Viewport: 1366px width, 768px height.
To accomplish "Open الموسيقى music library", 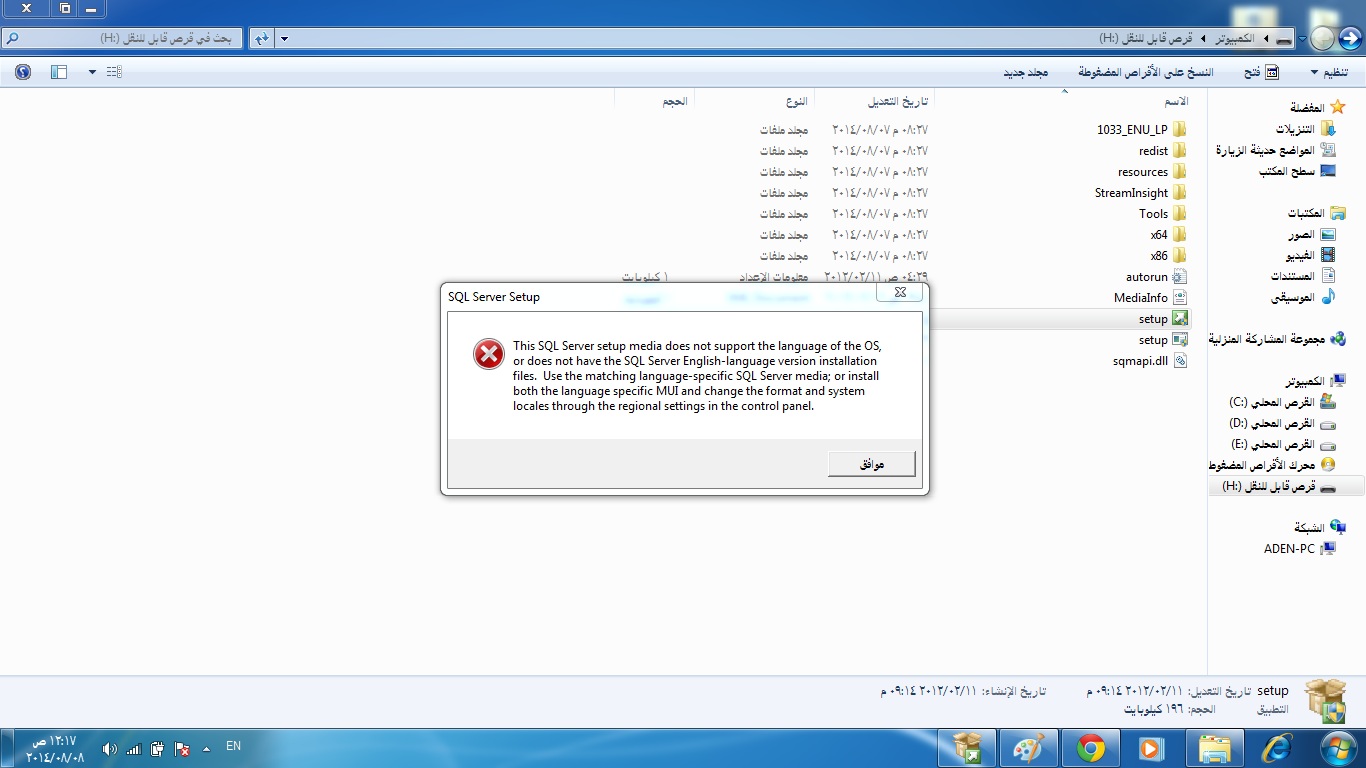I will (1303, 297).
